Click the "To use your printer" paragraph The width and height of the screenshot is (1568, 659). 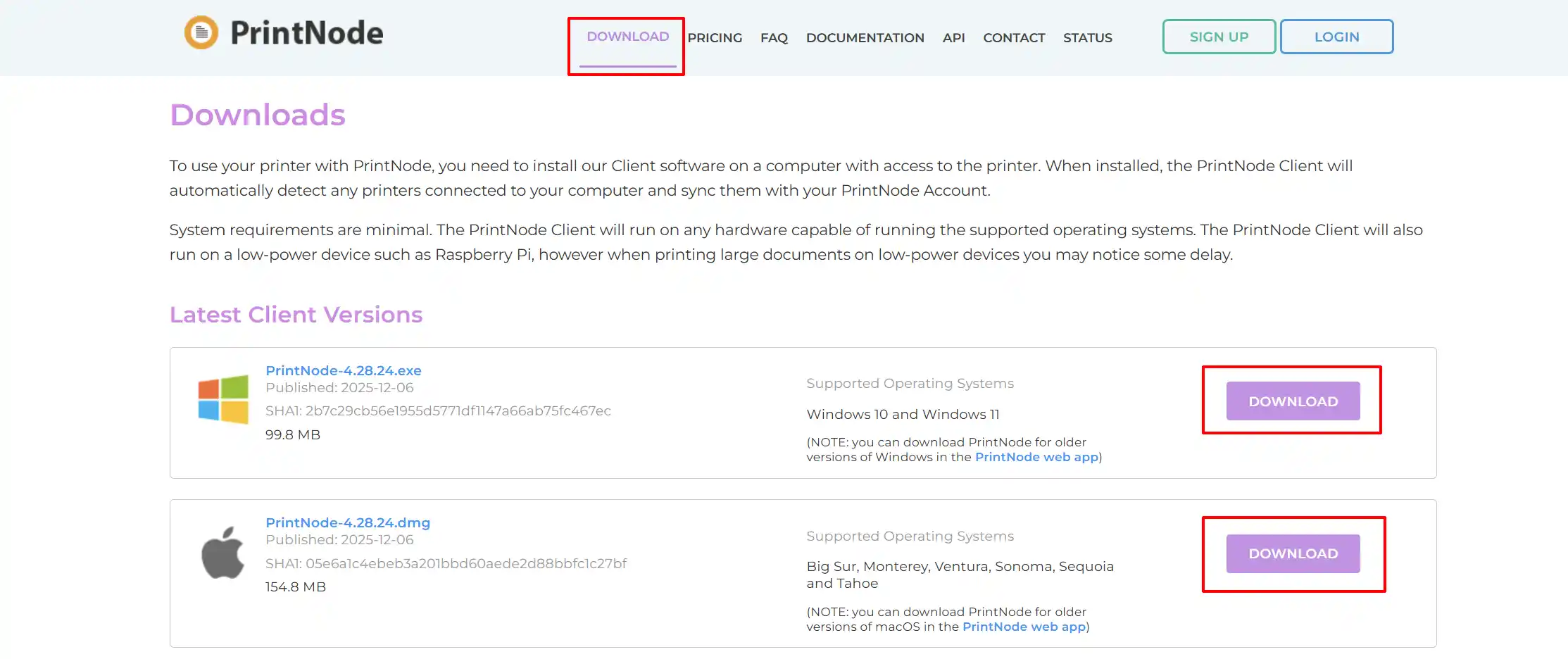[x=761, y=178]
